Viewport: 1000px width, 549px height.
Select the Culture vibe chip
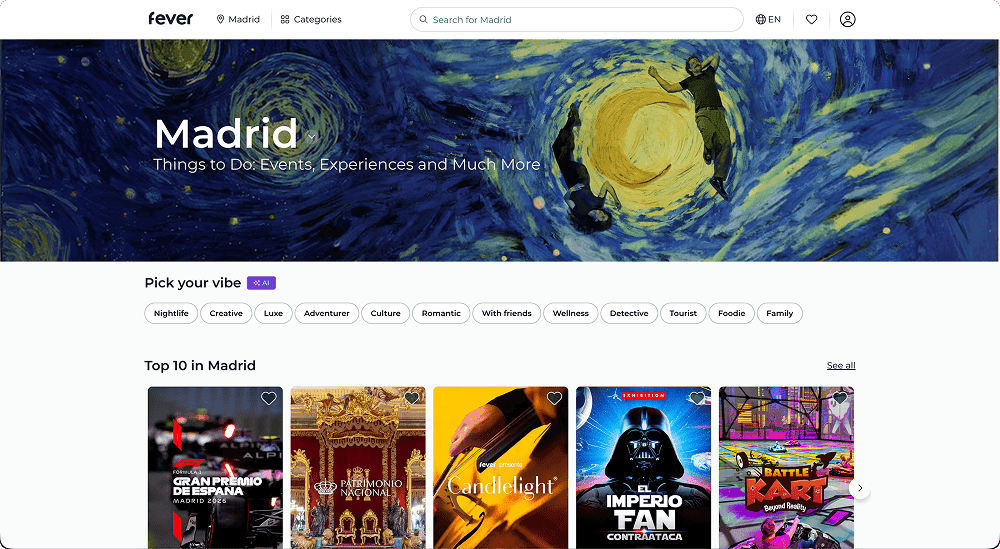click(x=386, y=313)
